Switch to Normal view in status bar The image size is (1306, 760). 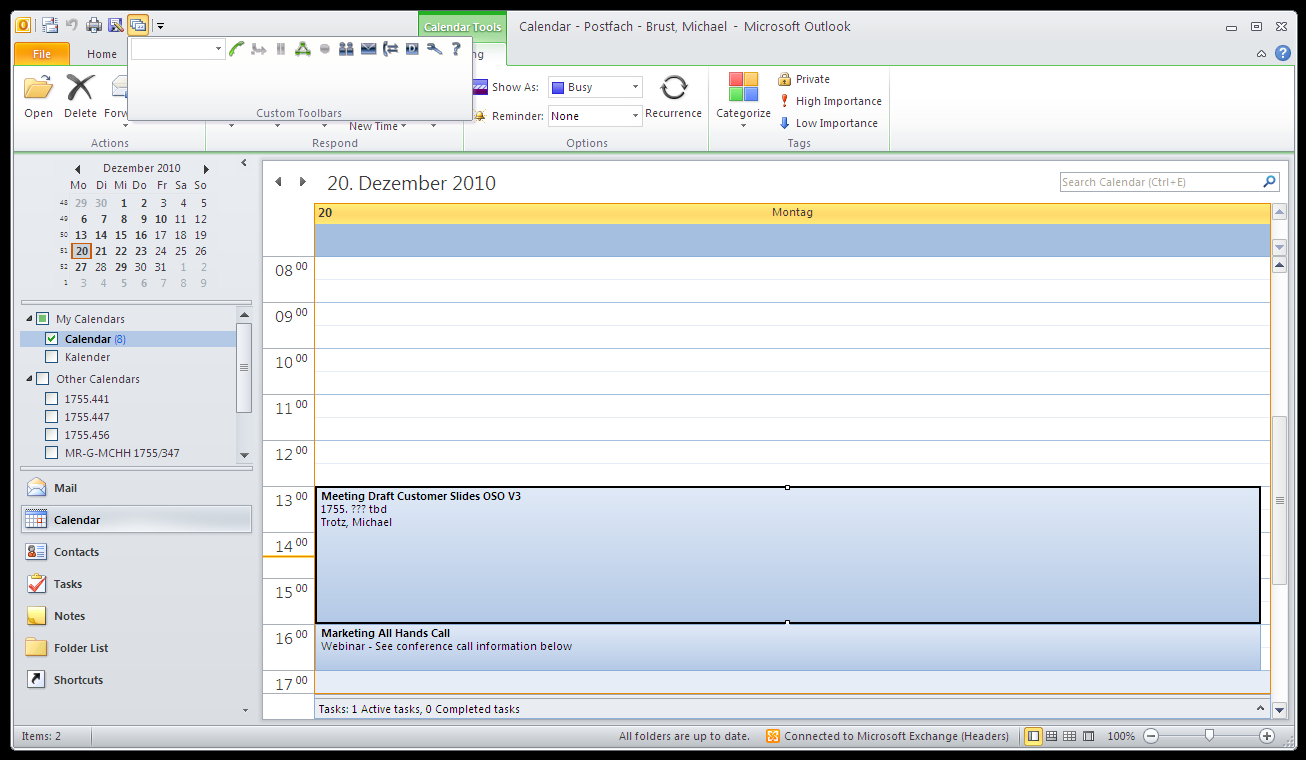point(1034,736)
